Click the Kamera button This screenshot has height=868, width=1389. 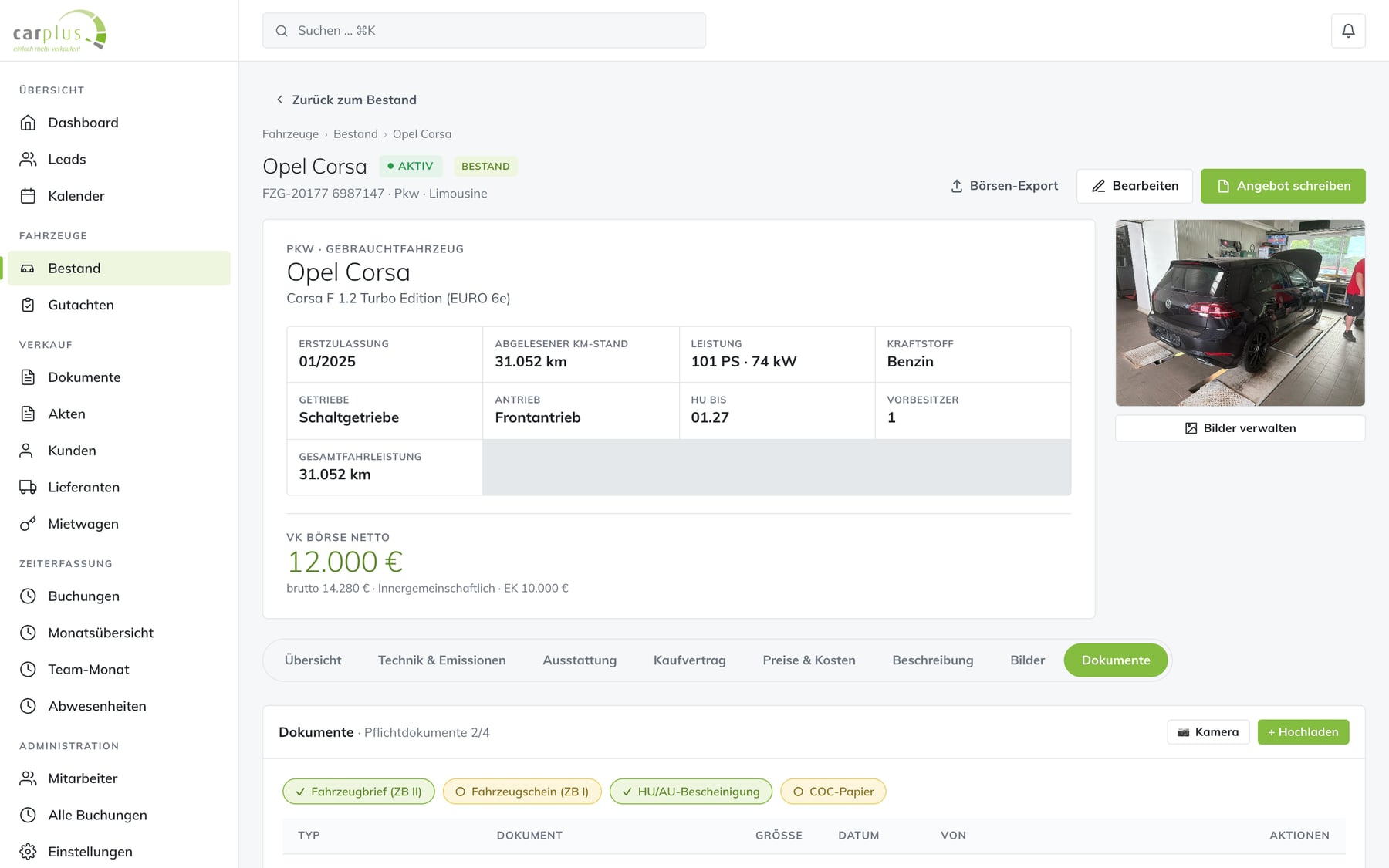[1208, 732]
